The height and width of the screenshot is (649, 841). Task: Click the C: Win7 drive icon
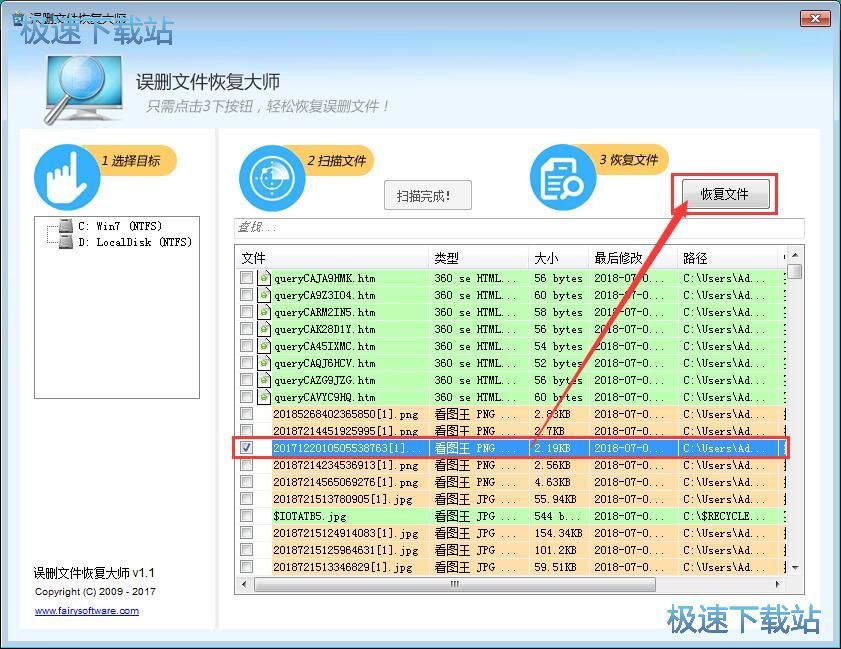(66, 225)
